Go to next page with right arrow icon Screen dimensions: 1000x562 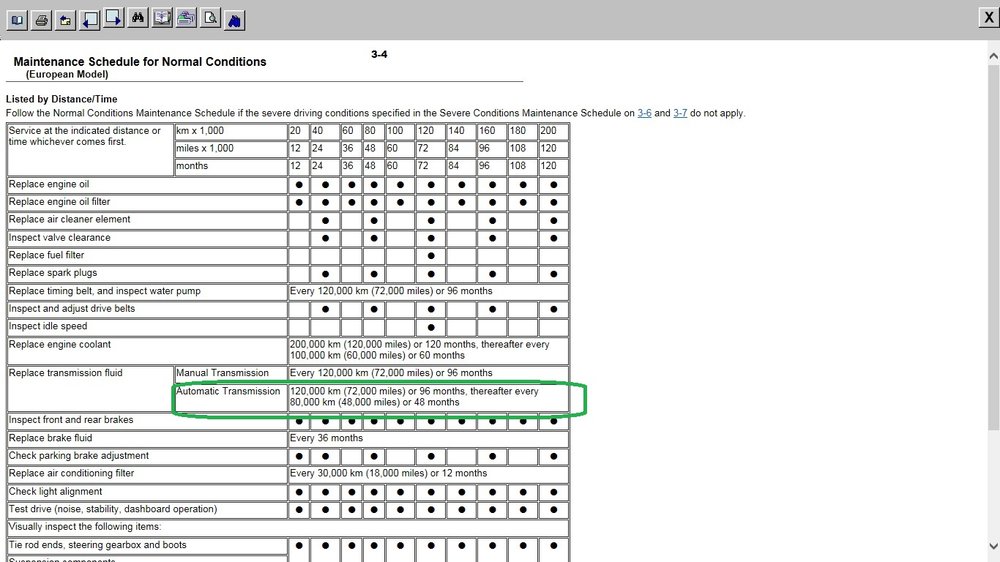point(114,18)
